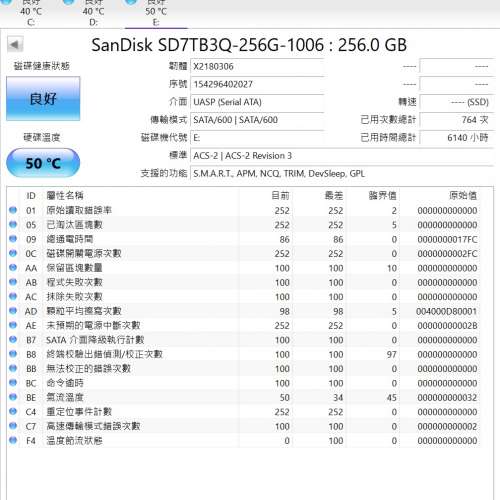Viewport: 500px width, 500px height.
Task: Click the serial number field 154296402027
Action: (257, 84)
